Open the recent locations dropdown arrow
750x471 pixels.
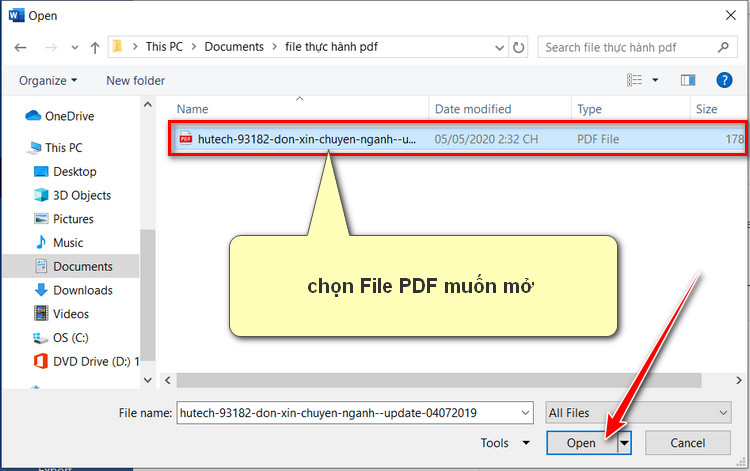pyautogui.click(x=75, y=47)
